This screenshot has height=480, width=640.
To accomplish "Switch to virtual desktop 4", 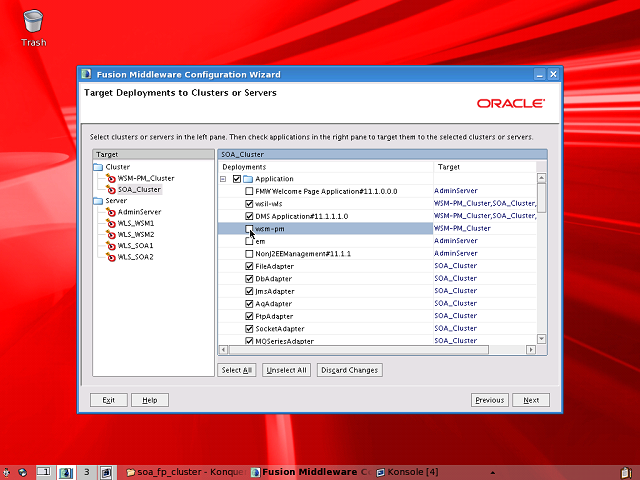I will [x=106, y=472].
